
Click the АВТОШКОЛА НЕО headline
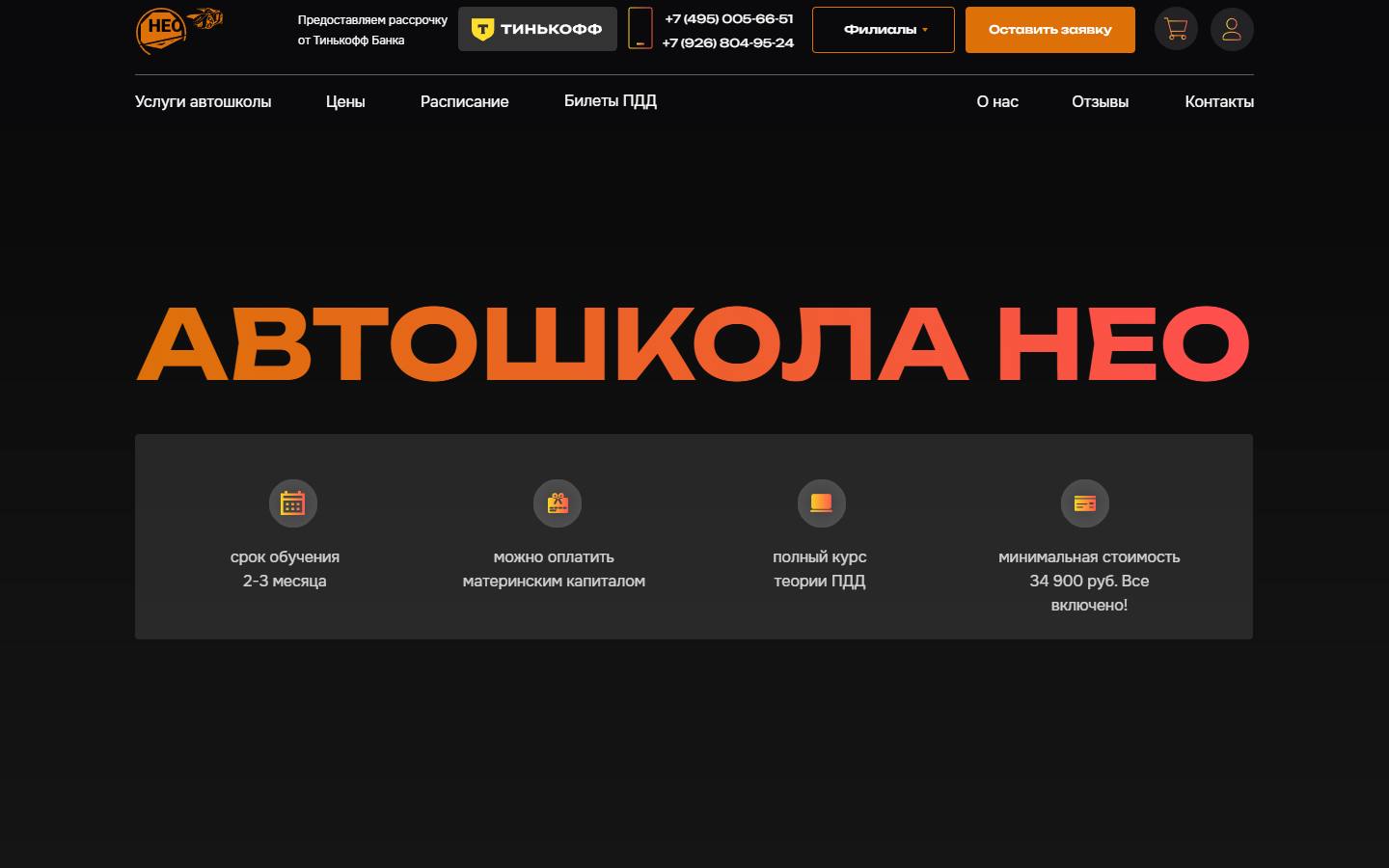pos(694,343)
